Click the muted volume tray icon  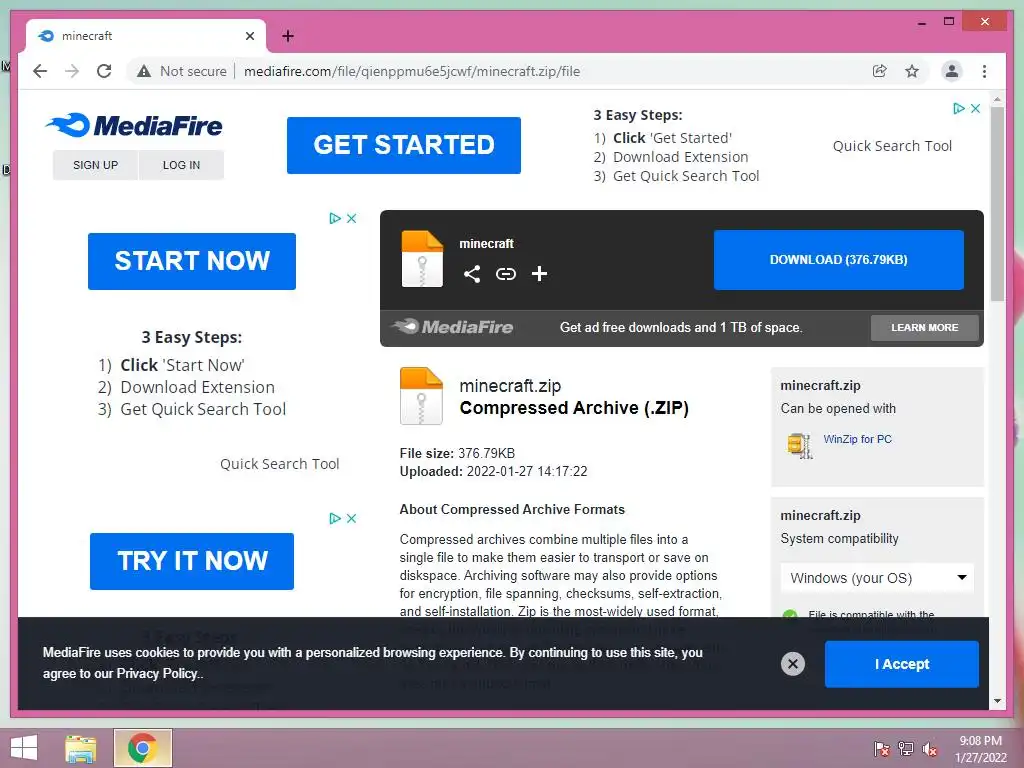click(x=929, y=748)
